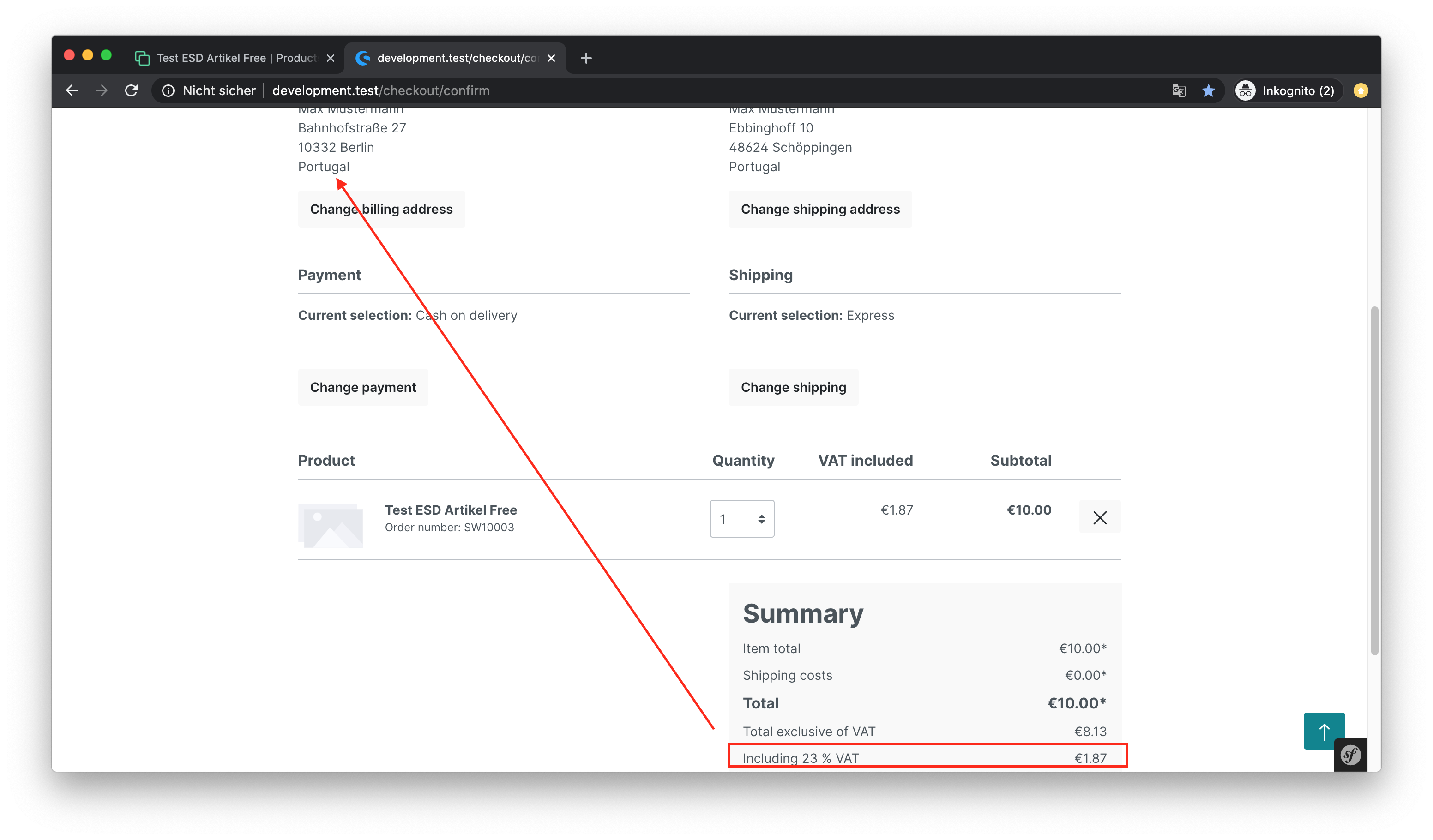Image resolution: width=1433 pixels, height=840 pixels.
Task: Open the Google Translate icon
Action: [x=1178, y=90]
